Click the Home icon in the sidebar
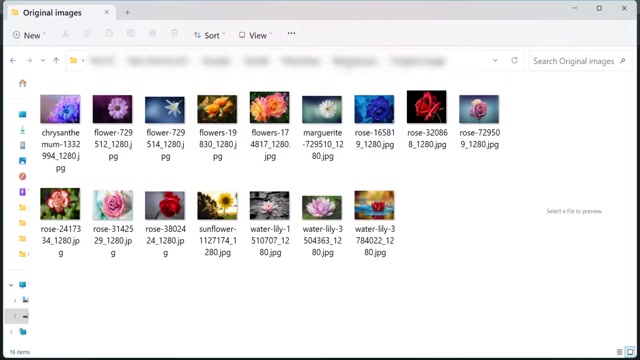The image size is (640, 360). 22,83
